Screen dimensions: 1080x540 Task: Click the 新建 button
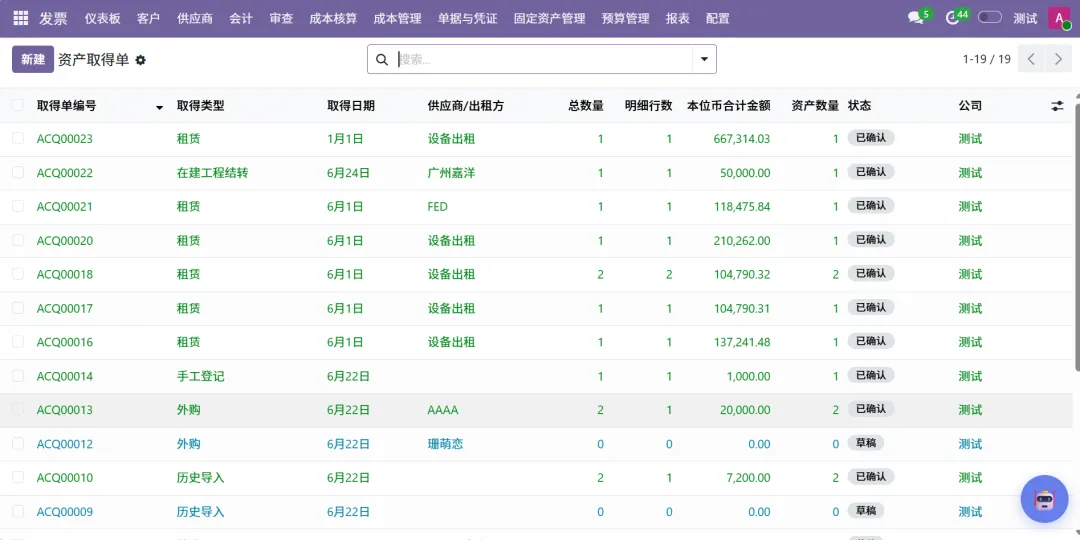tap(33, 59)
